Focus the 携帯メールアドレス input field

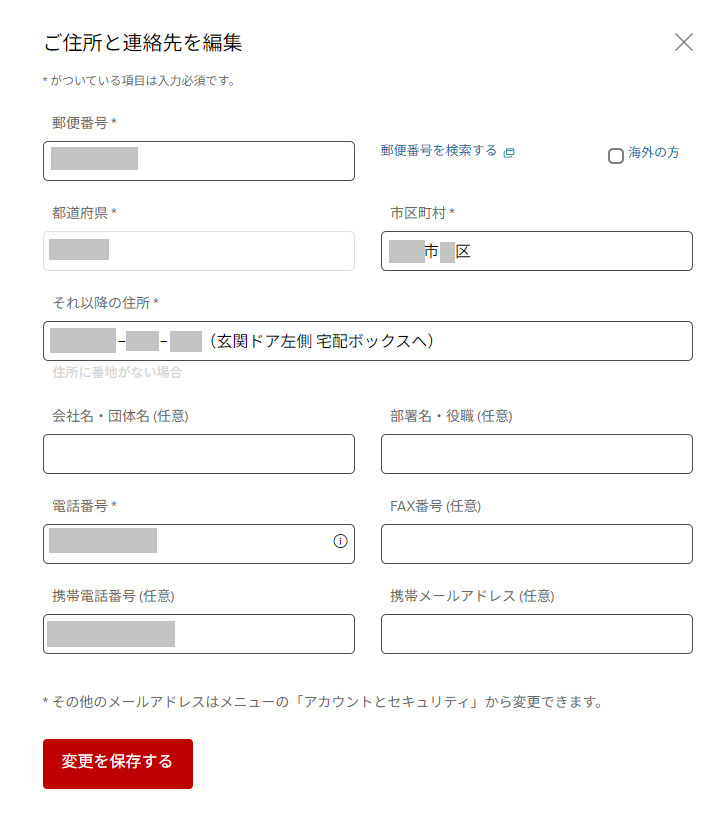(536, 634)
